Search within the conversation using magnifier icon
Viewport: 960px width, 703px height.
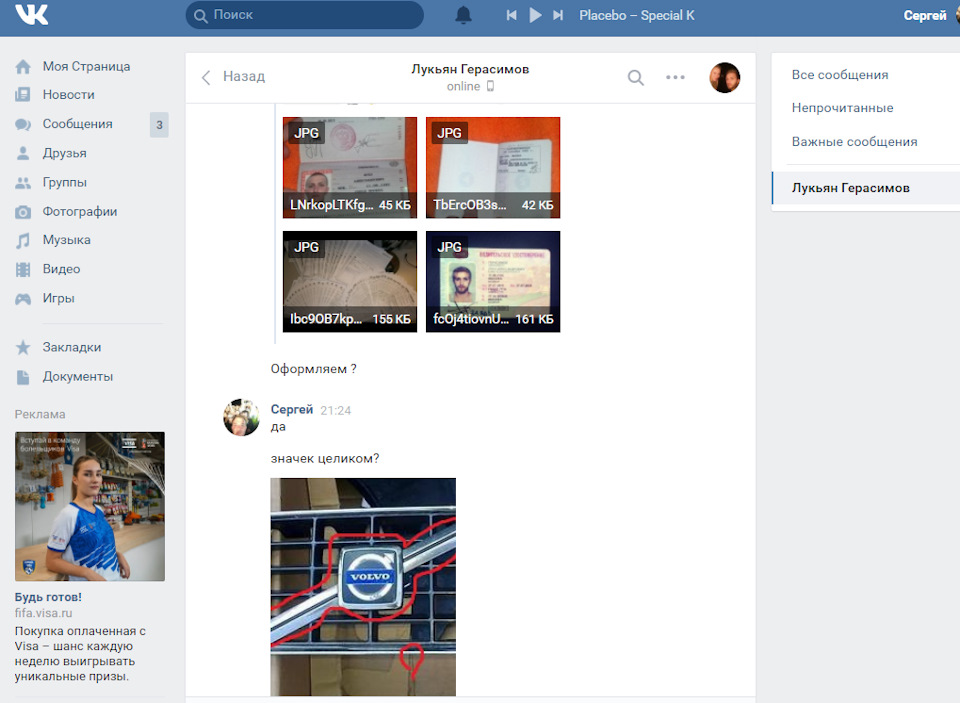click(636, 77)
